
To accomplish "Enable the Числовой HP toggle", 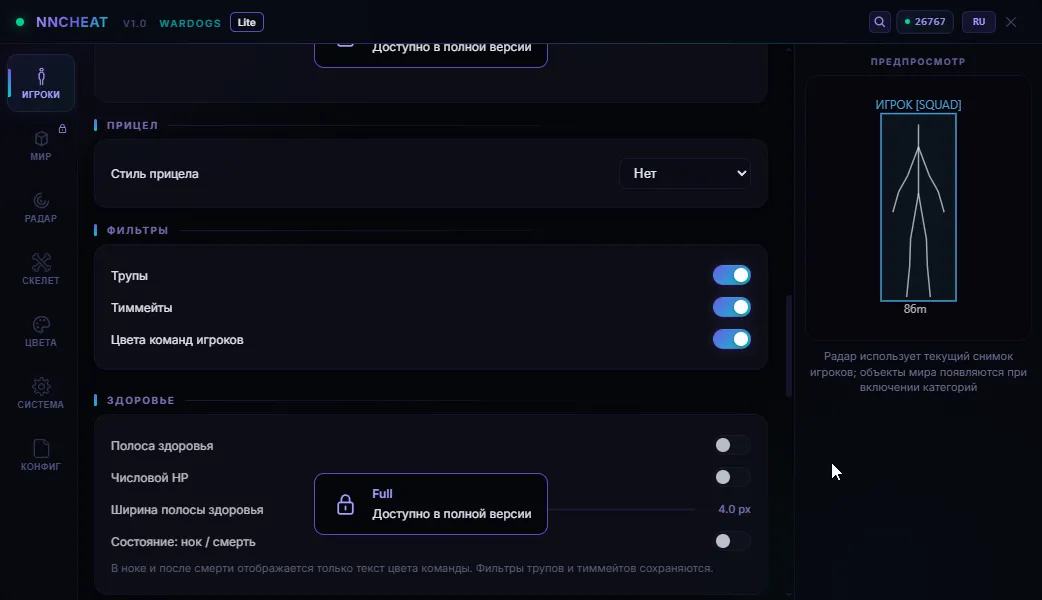I will click(732, 477).
